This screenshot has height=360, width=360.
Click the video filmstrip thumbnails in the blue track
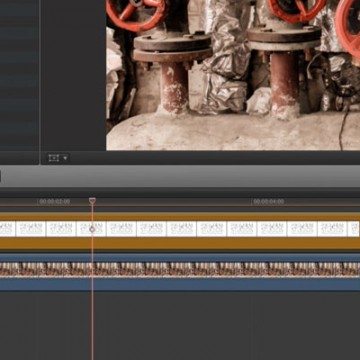[180, 269]
